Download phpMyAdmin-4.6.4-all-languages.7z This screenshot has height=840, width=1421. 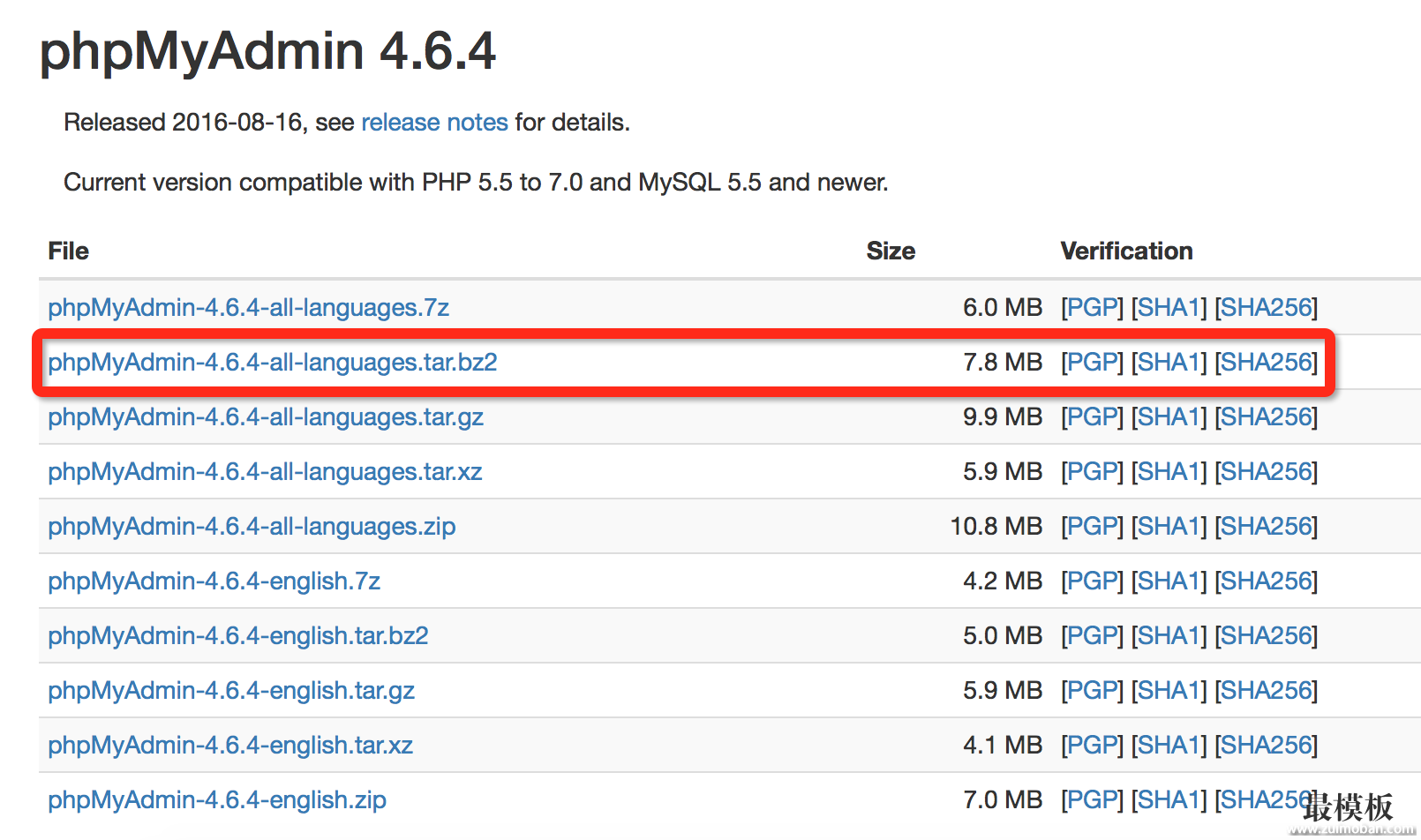[x=248, y=307]
